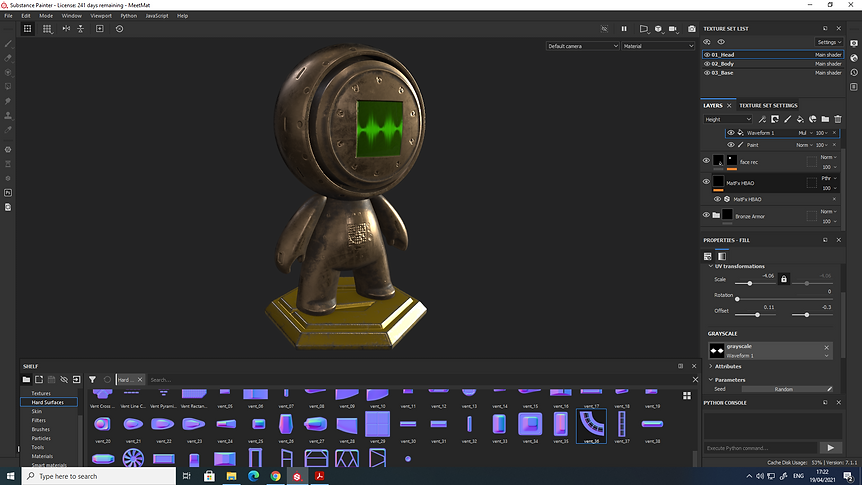
Task: Click the Shelf filter funnel icon
Action: tap(92, 379)
